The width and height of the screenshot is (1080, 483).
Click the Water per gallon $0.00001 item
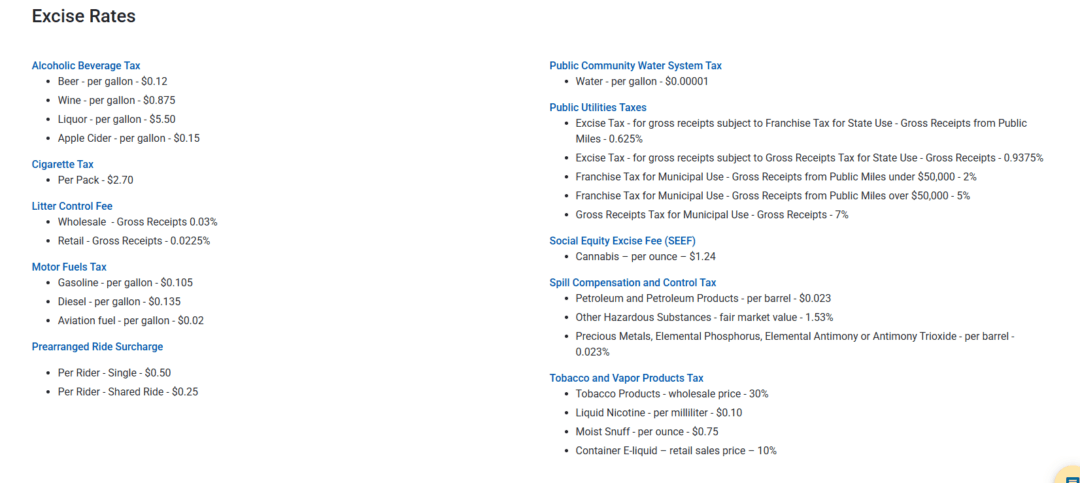click(642, 81)
